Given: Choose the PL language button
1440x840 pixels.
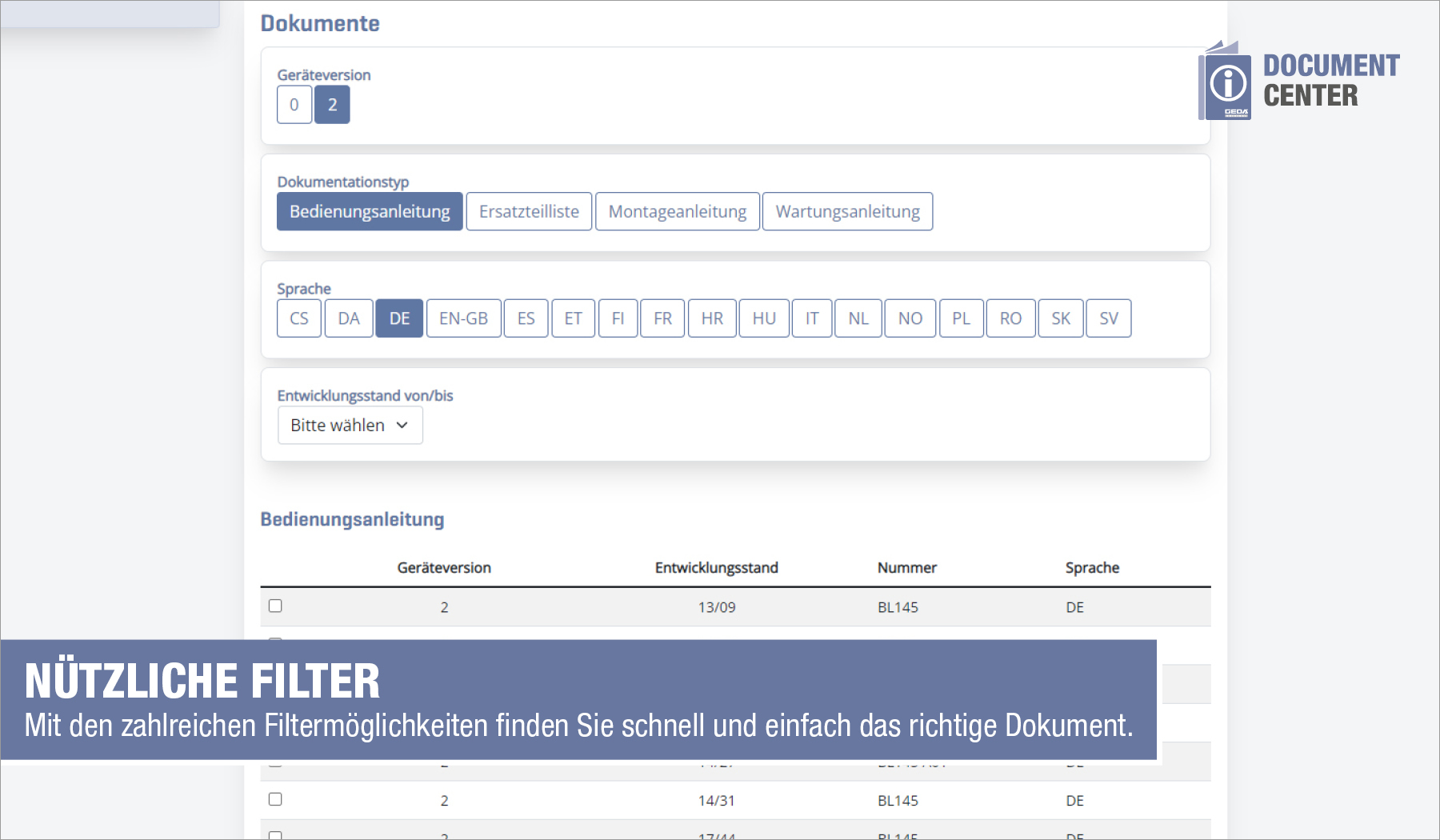Looking at the screenshot, I should [x=962, y=318].
